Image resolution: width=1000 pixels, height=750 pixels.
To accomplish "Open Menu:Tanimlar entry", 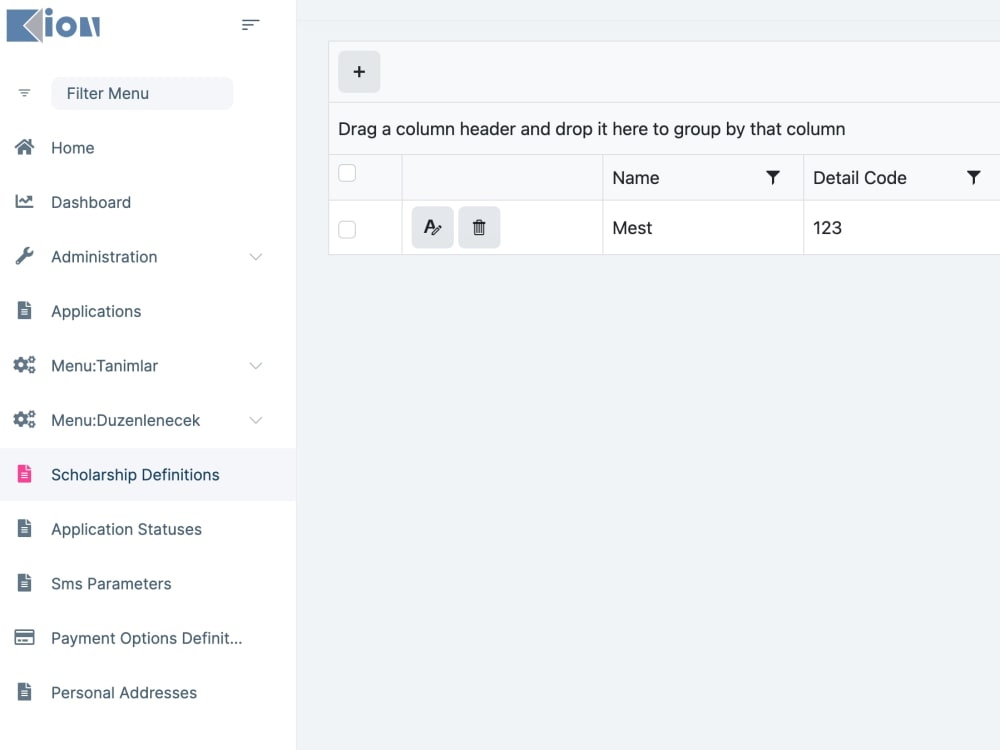I will point(105,366).
